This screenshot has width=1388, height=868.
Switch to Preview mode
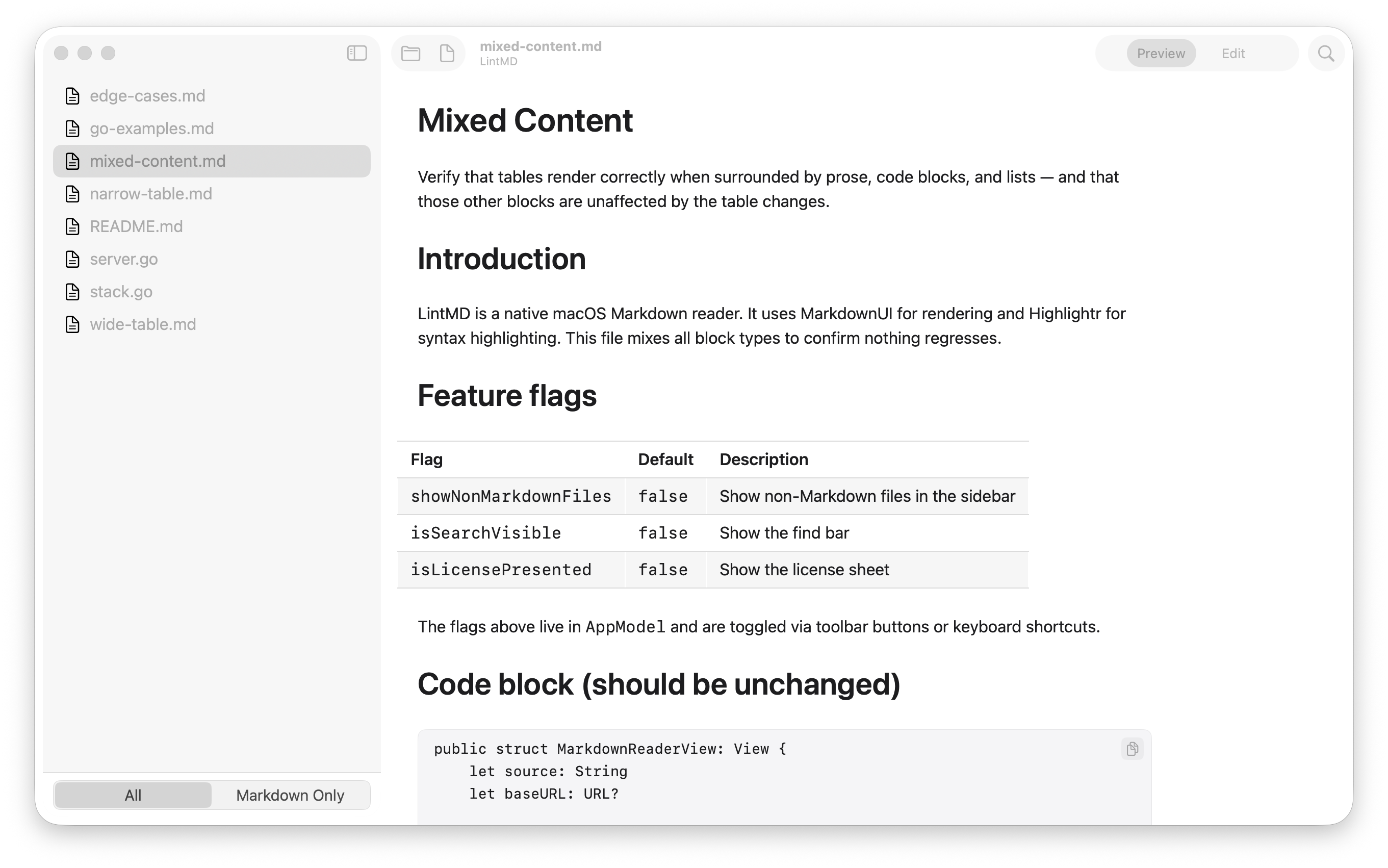1161,54
